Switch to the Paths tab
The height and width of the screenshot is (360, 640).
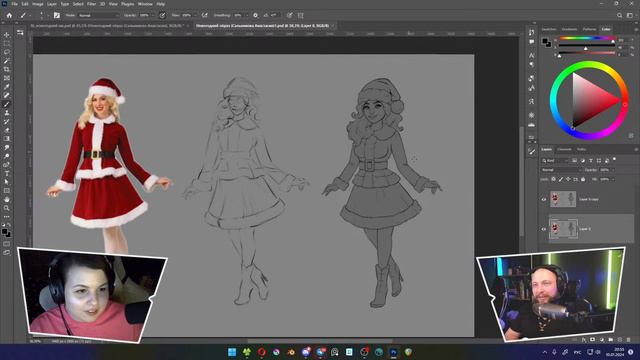pos(582,149)
